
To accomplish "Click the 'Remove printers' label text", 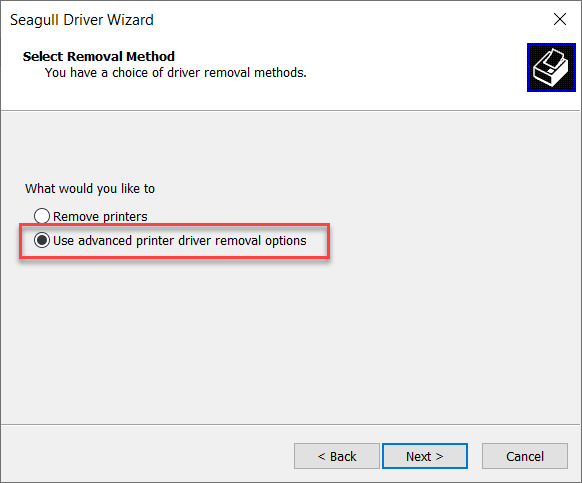I will coord(100,216).
